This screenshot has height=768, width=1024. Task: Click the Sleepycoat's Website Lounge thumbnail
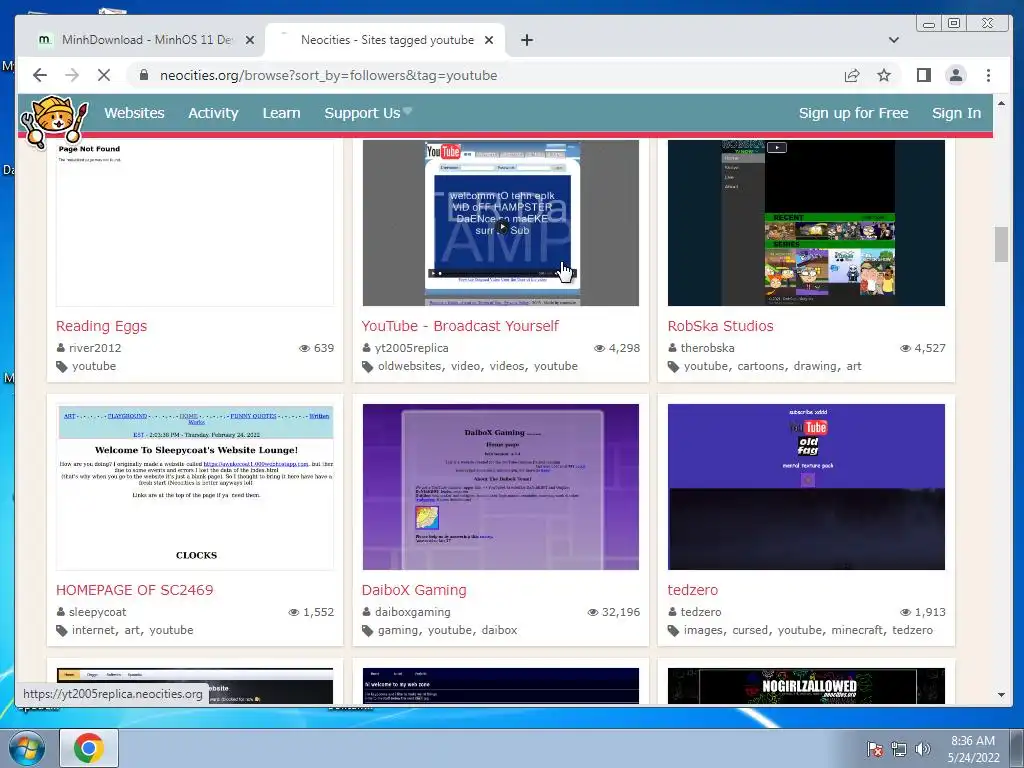195,487
